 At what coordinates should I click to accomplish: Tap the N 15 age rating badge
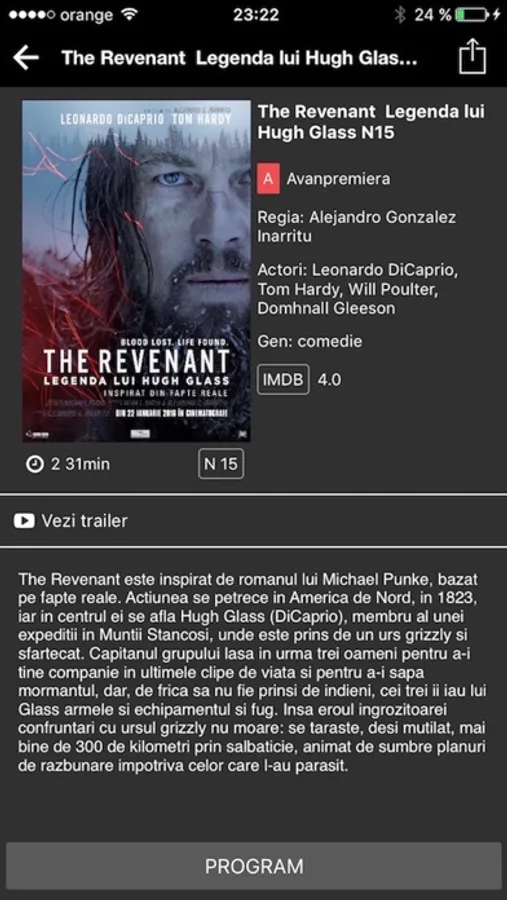221,464
